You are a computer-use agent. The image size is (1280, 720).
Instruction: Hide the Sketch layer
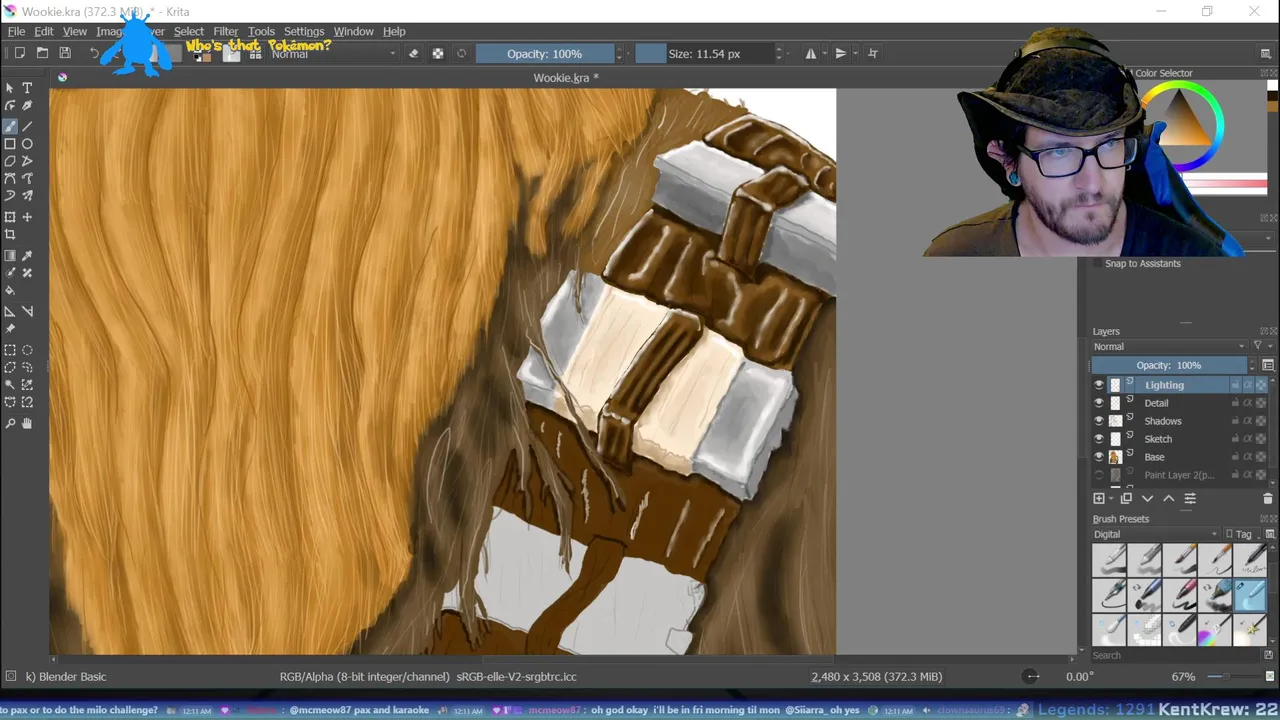(x=1099, y=439)
